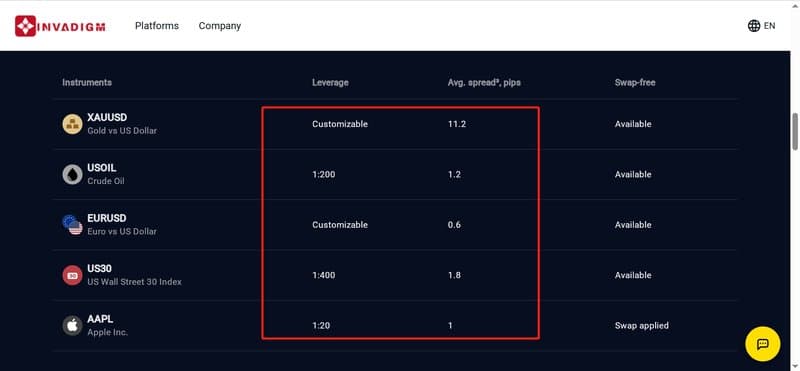Image resolution: width=800 pixels, height=371 pixels.
Task: Click the Leverage column header
Action: [330, 82]
